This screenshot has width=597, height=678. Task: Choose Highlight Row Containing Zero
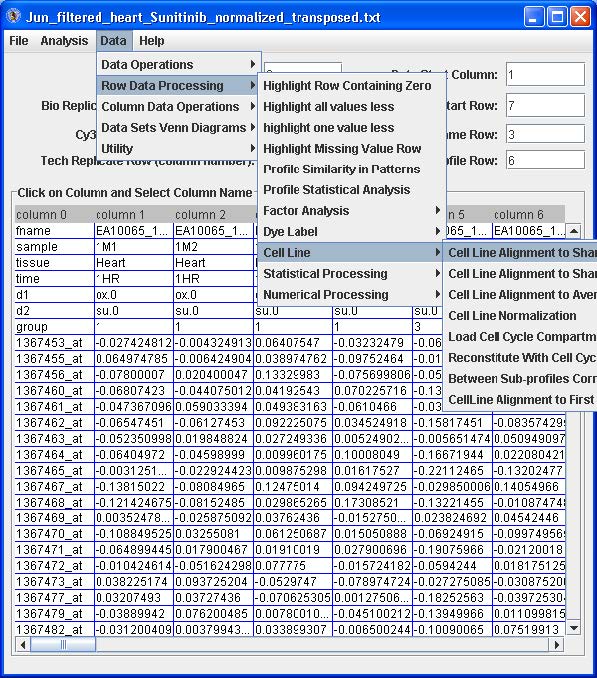pos(351,86)
